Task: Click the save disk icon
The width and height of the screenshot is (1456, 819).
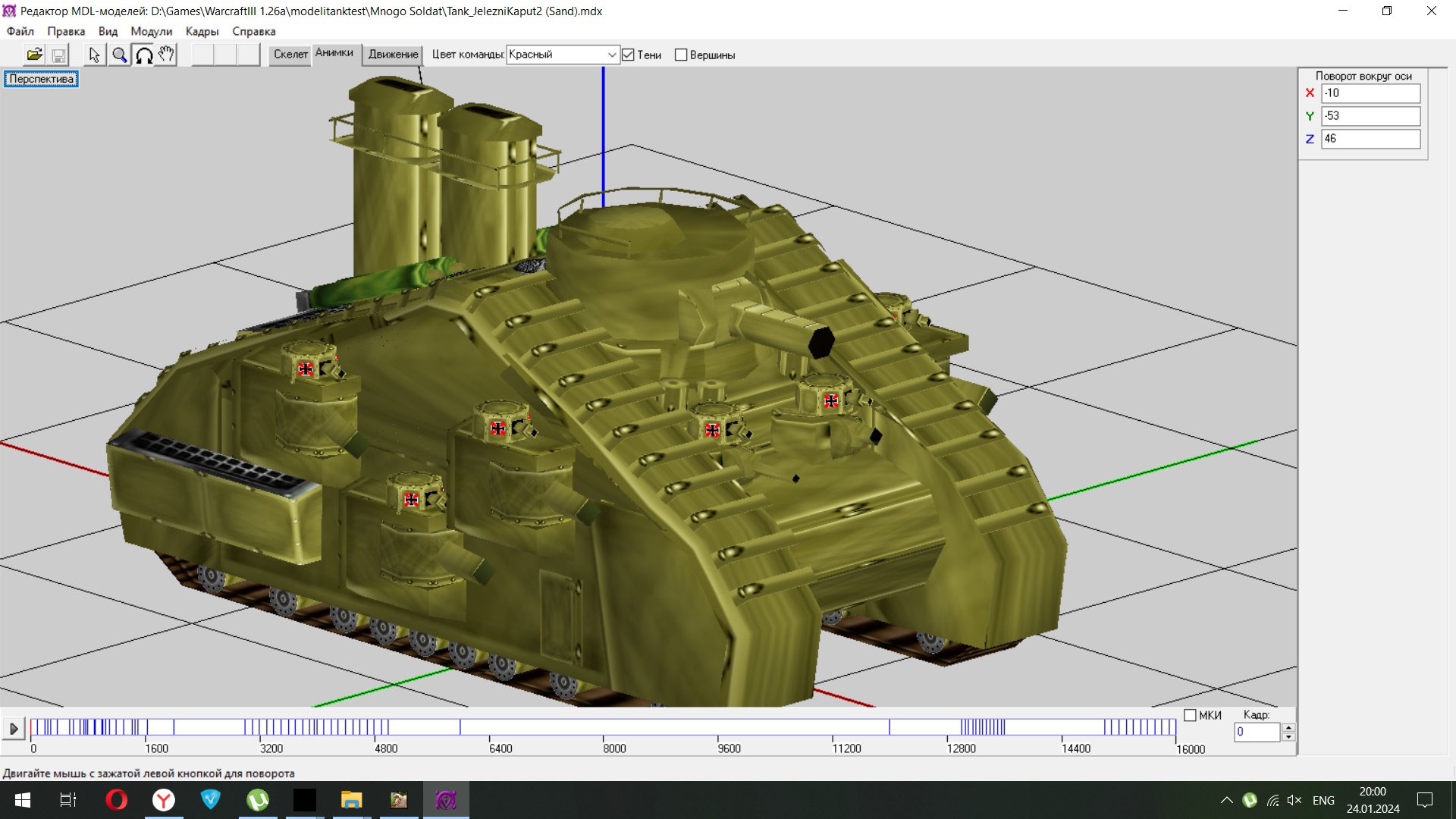Action: (x=58, y=55)
